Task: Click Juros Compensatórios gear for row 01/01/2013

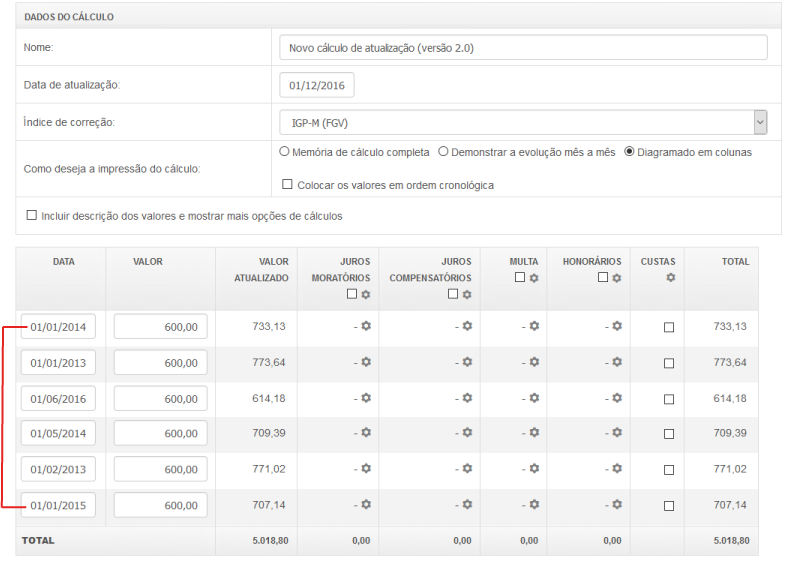Action: [x=467, y=361]
